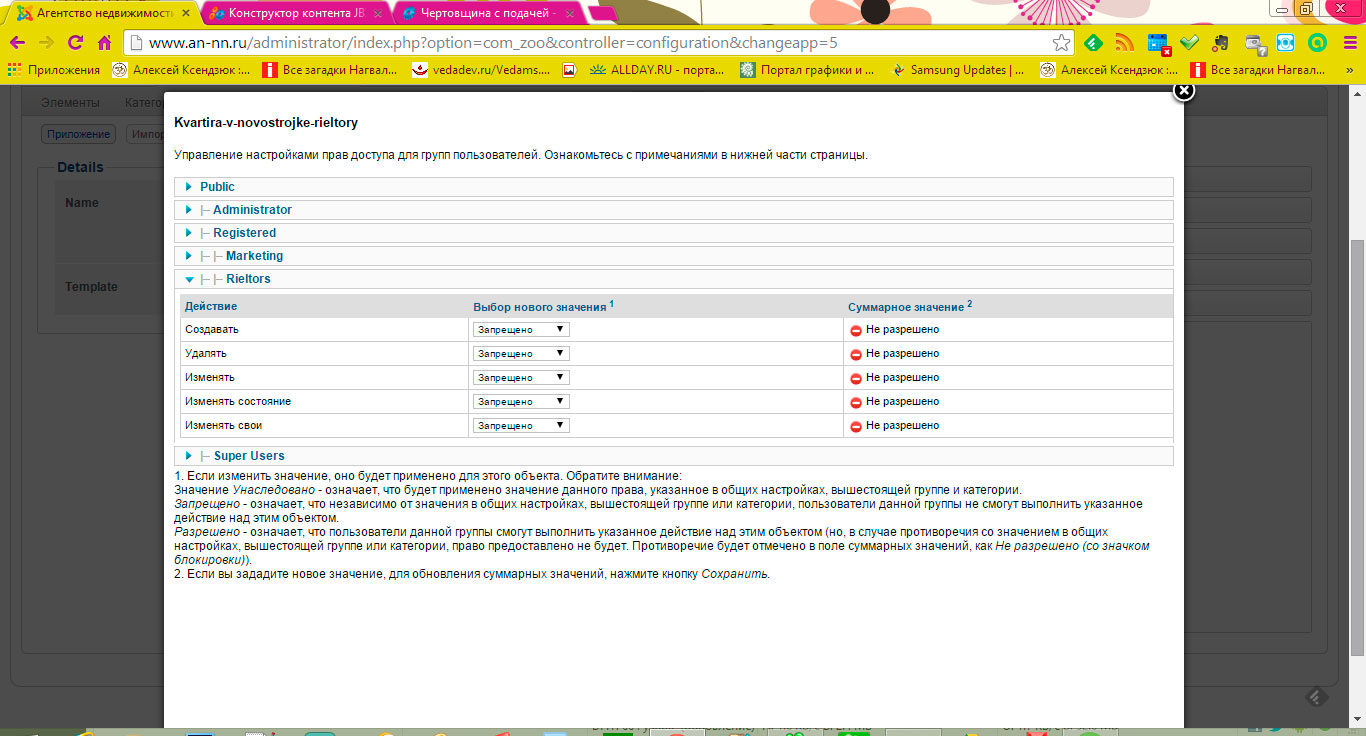Click the RSS feed extension icon

(x=1125, y=43)
